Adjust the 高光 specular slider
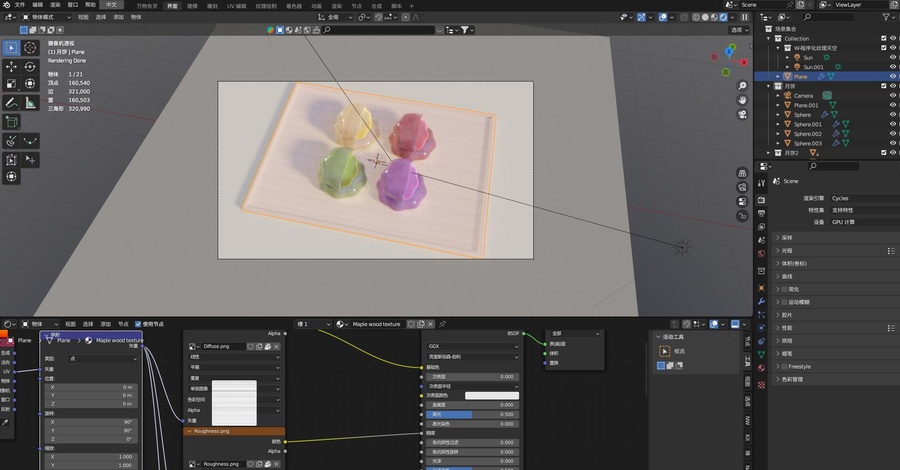Screen dimensions: 900x470 pos(472,414)
